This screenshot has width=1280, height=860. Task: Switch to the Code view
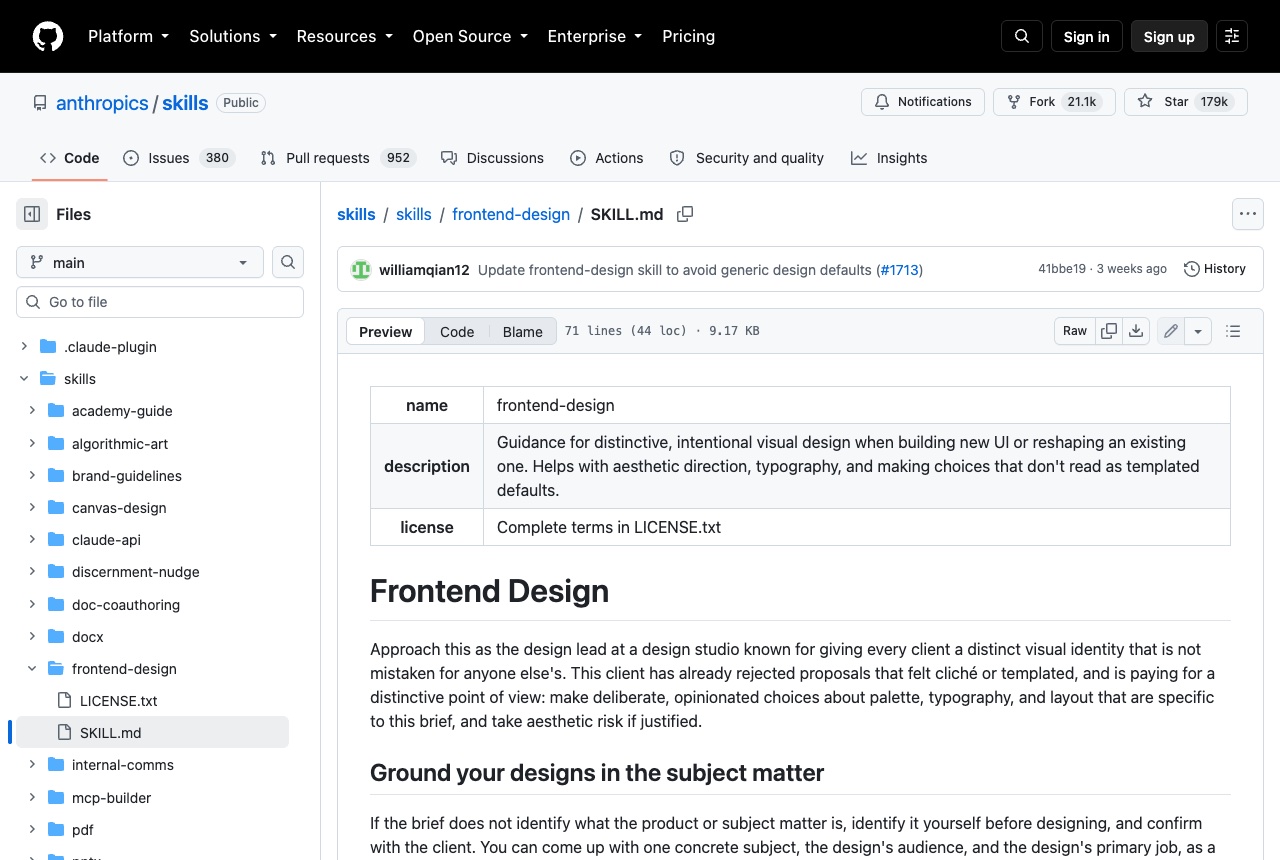457,332
